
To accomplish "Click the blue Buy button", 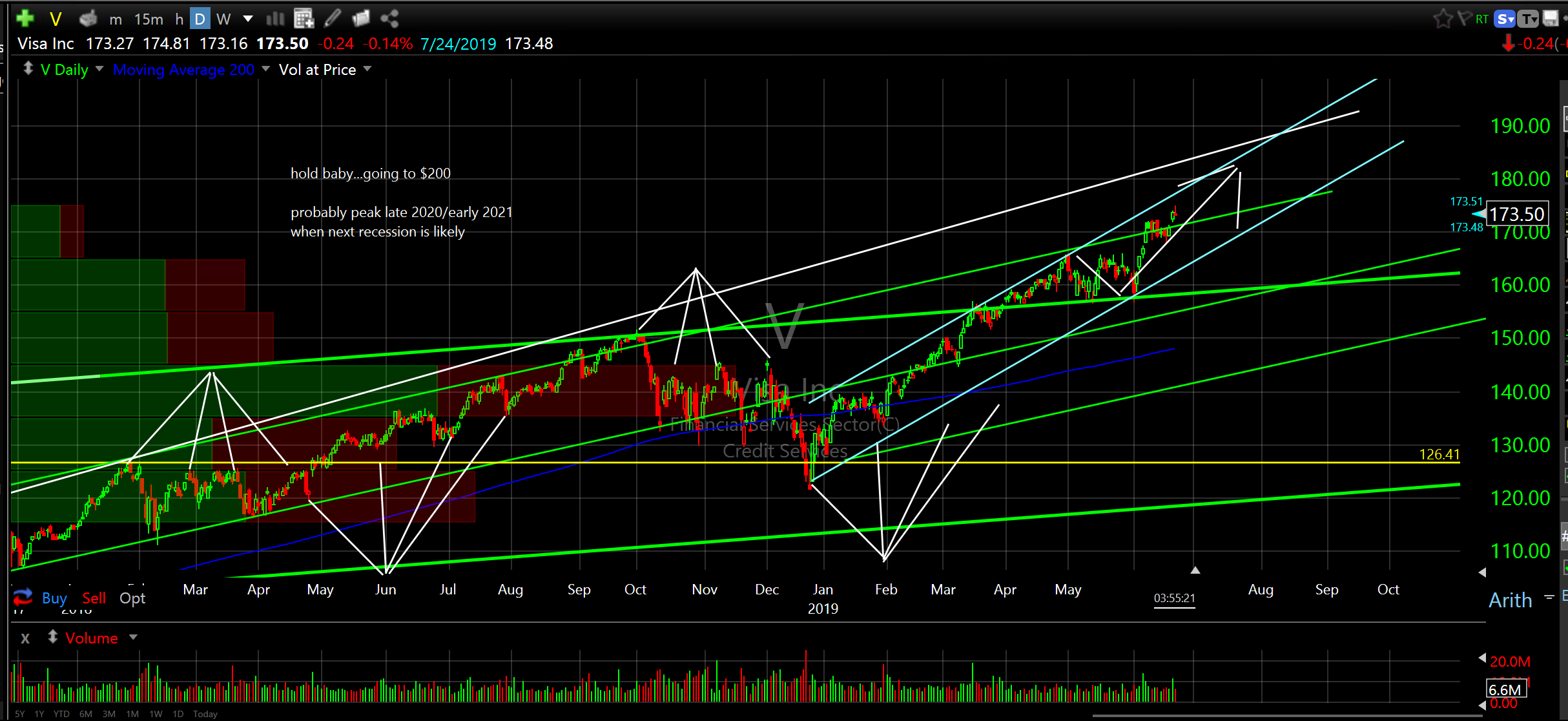I will pyautogui.click(x=54, y=598).
